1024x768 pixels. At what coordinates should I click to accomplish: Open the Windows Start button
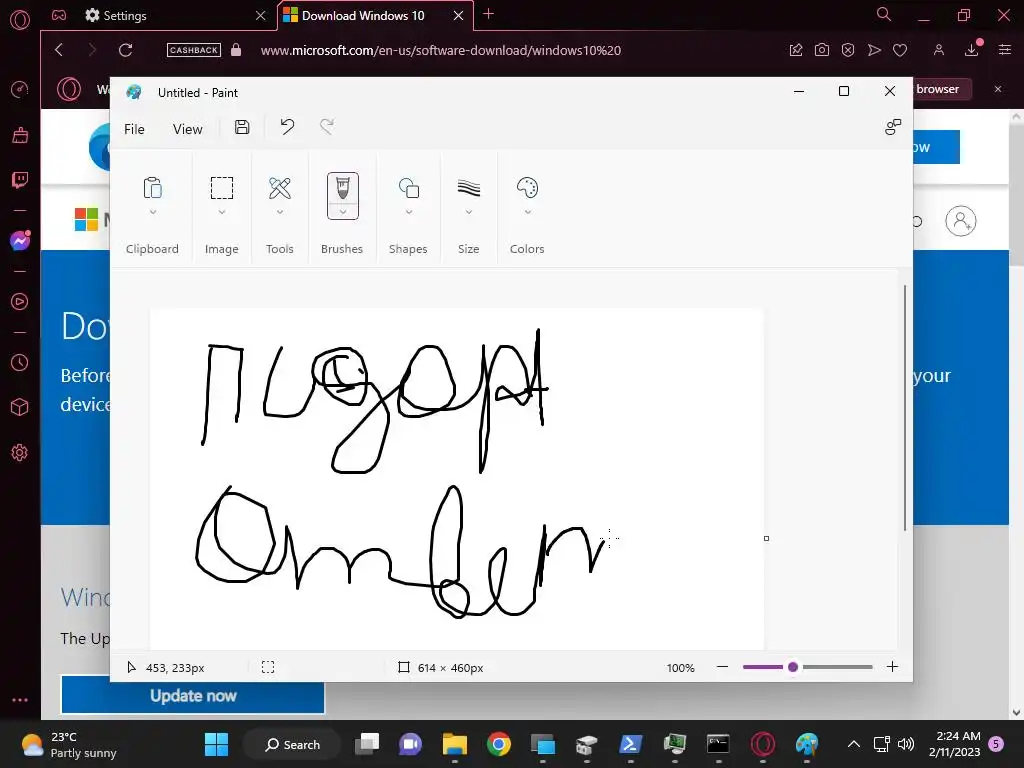[216, 744]
